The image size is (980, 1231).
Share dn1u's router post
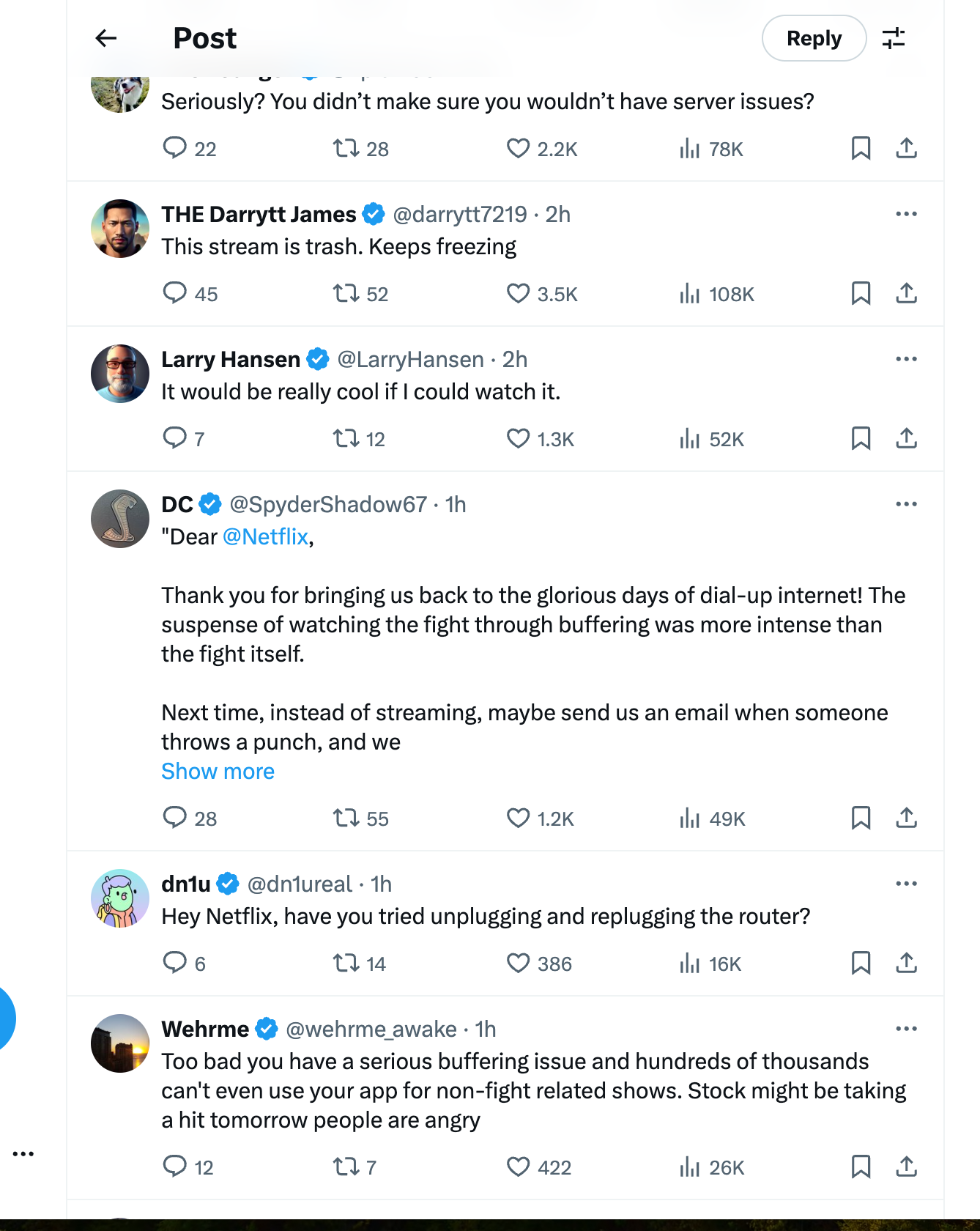point(906,963)
